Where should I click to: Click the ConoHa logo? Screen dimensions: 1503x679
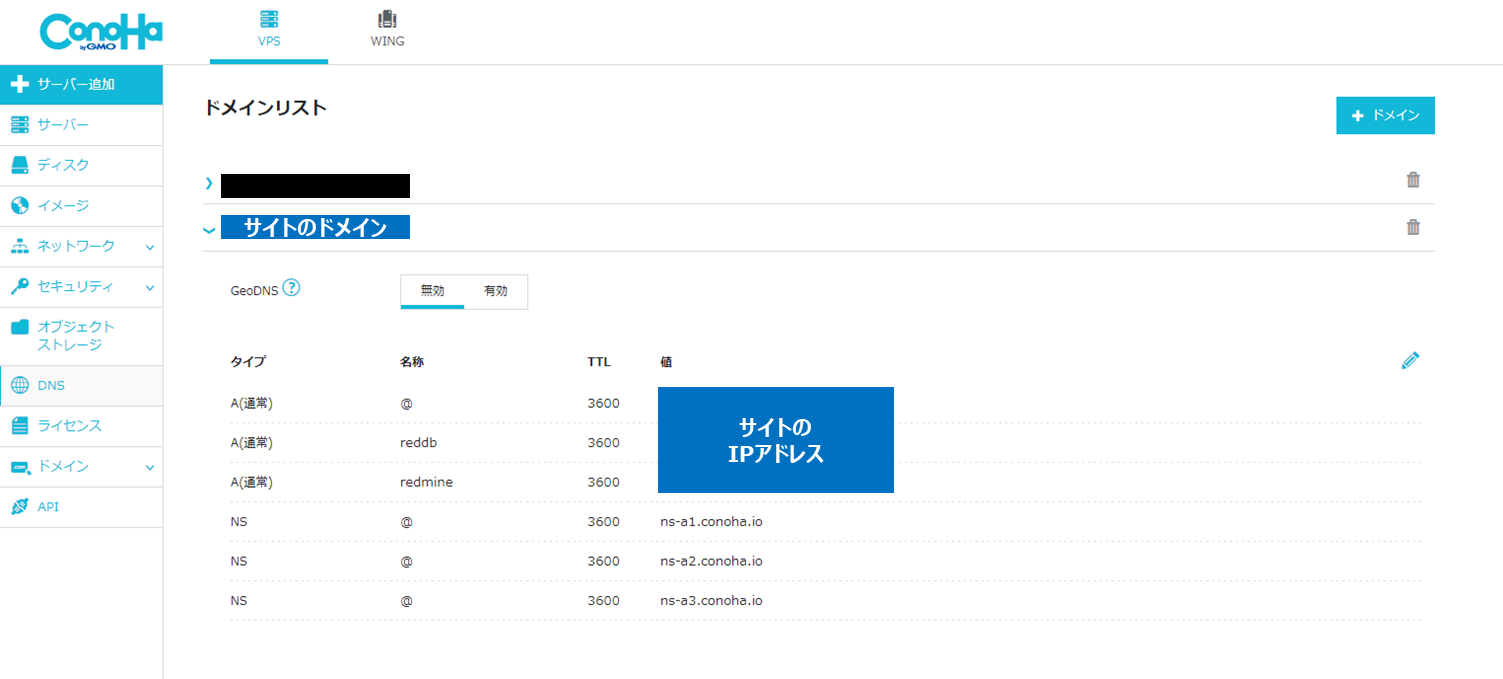pos(101,32)
